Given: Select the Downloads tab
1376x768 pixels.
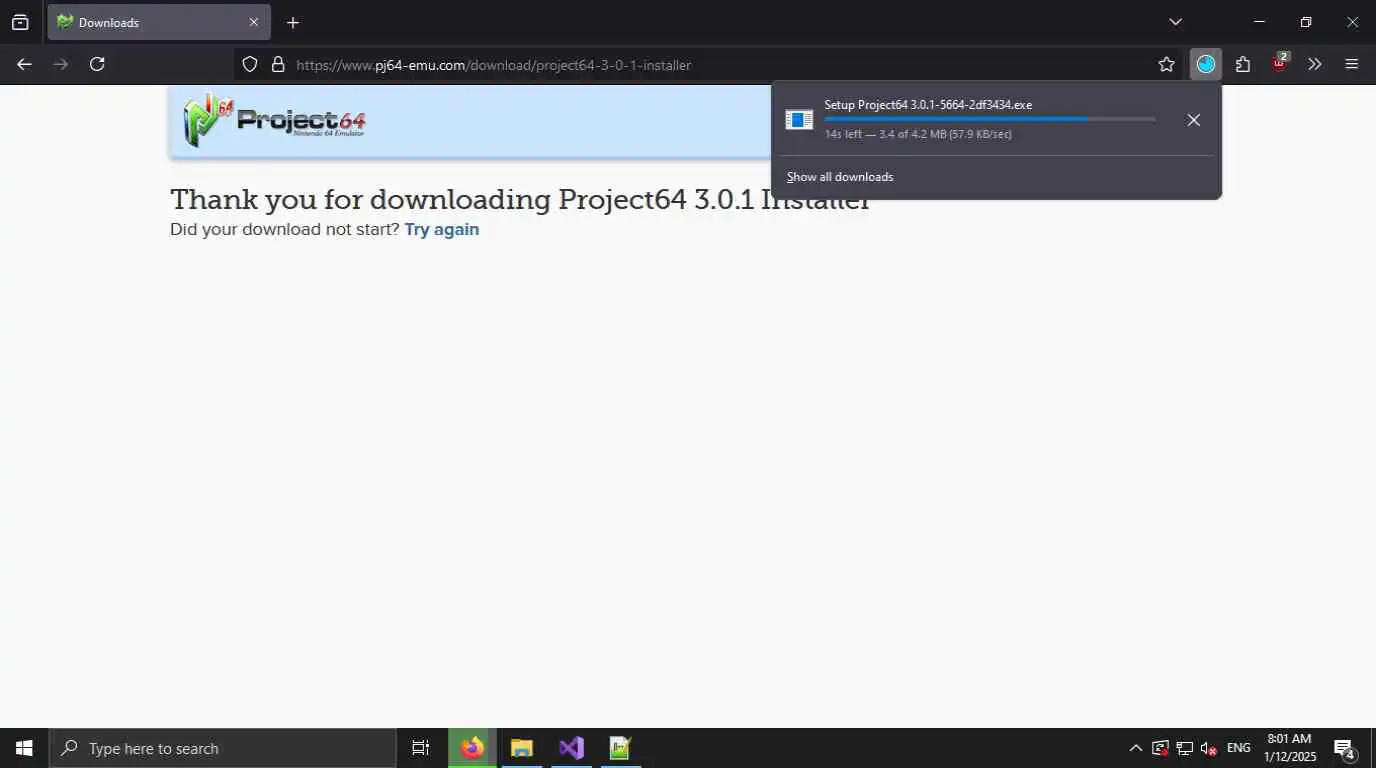Looking at the screenshot, I should [x=159, y=22].
